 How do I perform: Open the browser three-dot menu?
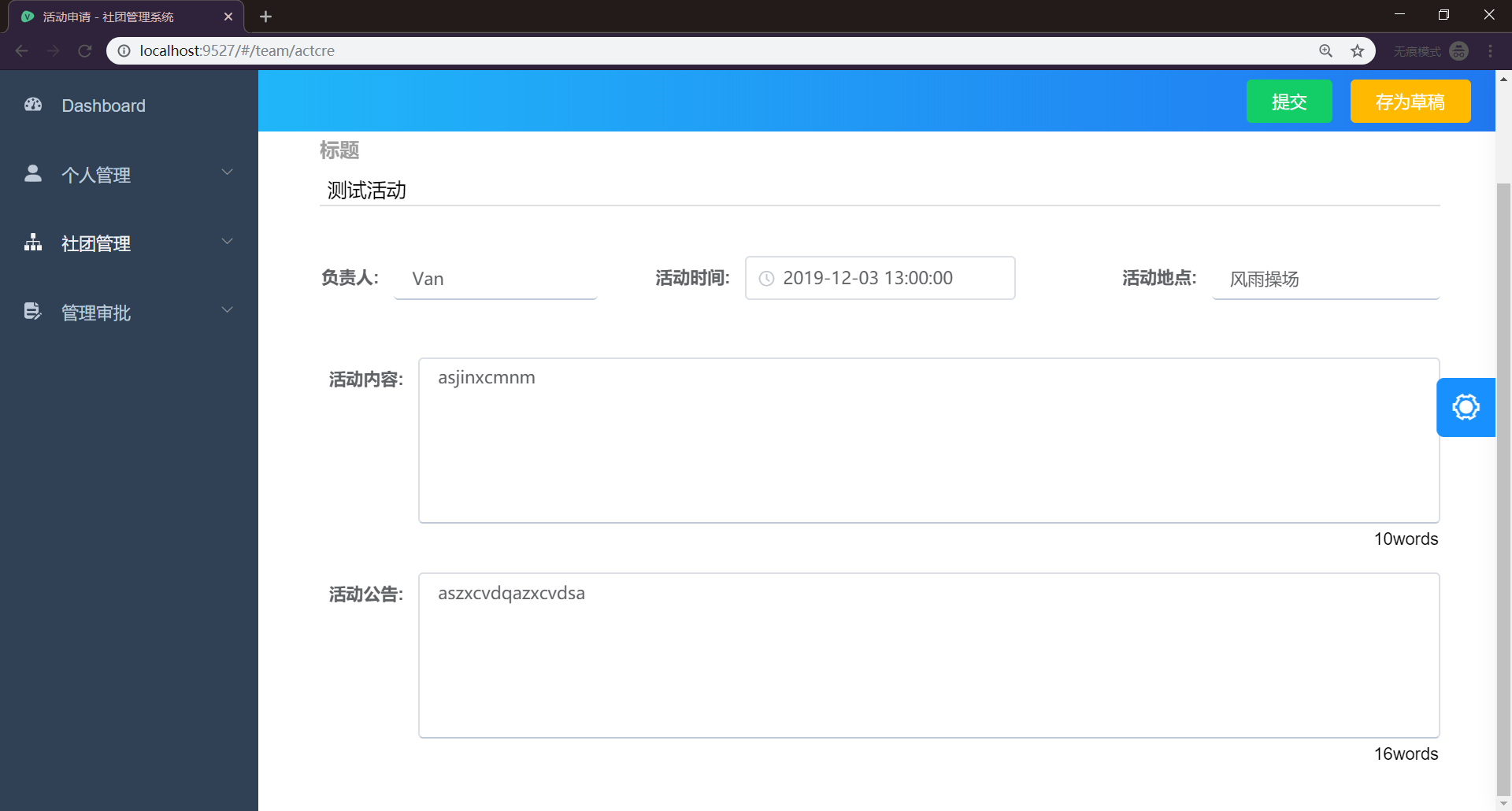(1491, 50)
